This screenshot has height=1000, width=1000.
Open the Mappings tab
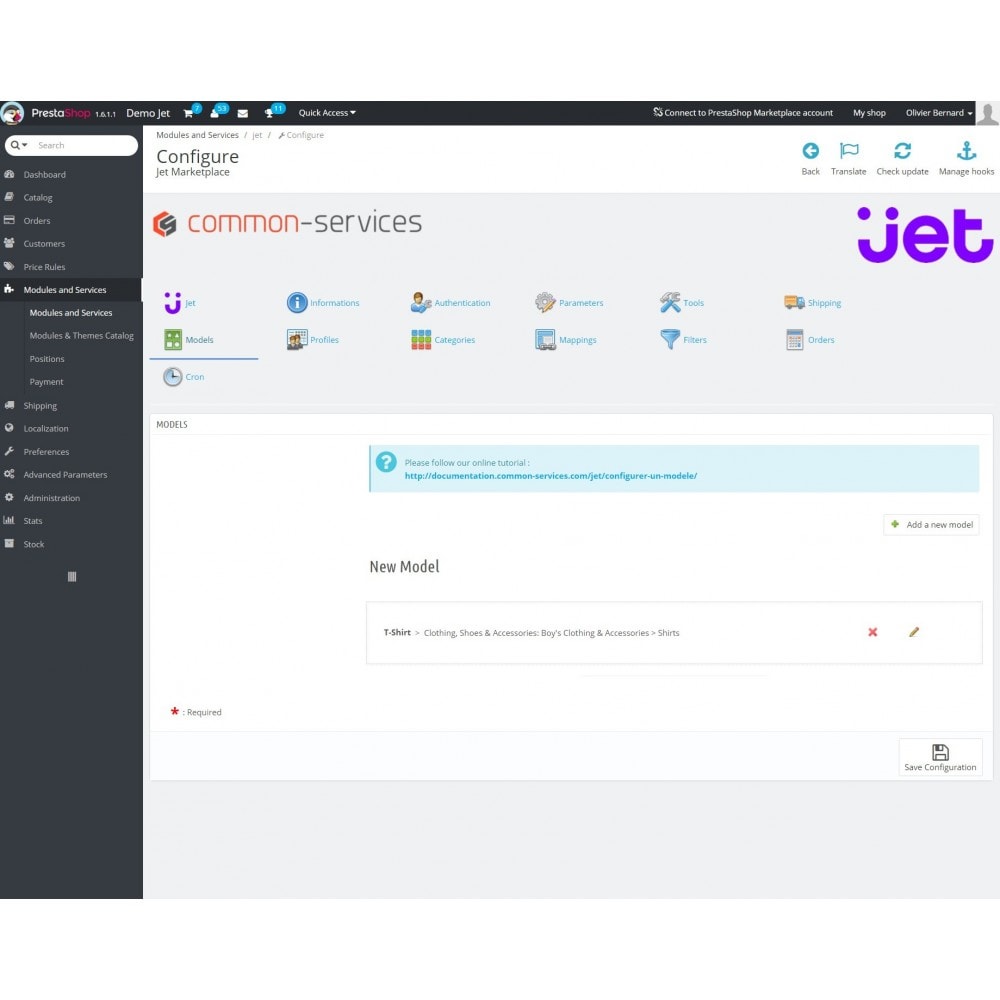pos(566,340)
